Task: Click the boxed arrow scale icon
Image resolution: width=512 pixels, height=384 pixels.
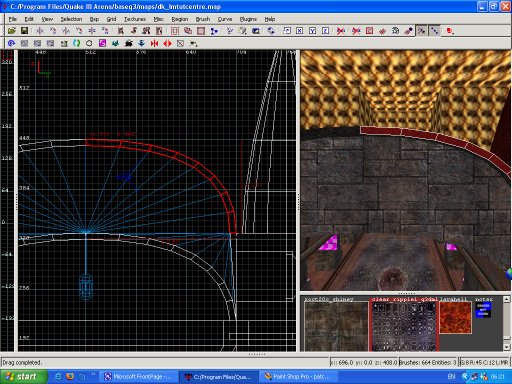Action: tap(287, 31)
